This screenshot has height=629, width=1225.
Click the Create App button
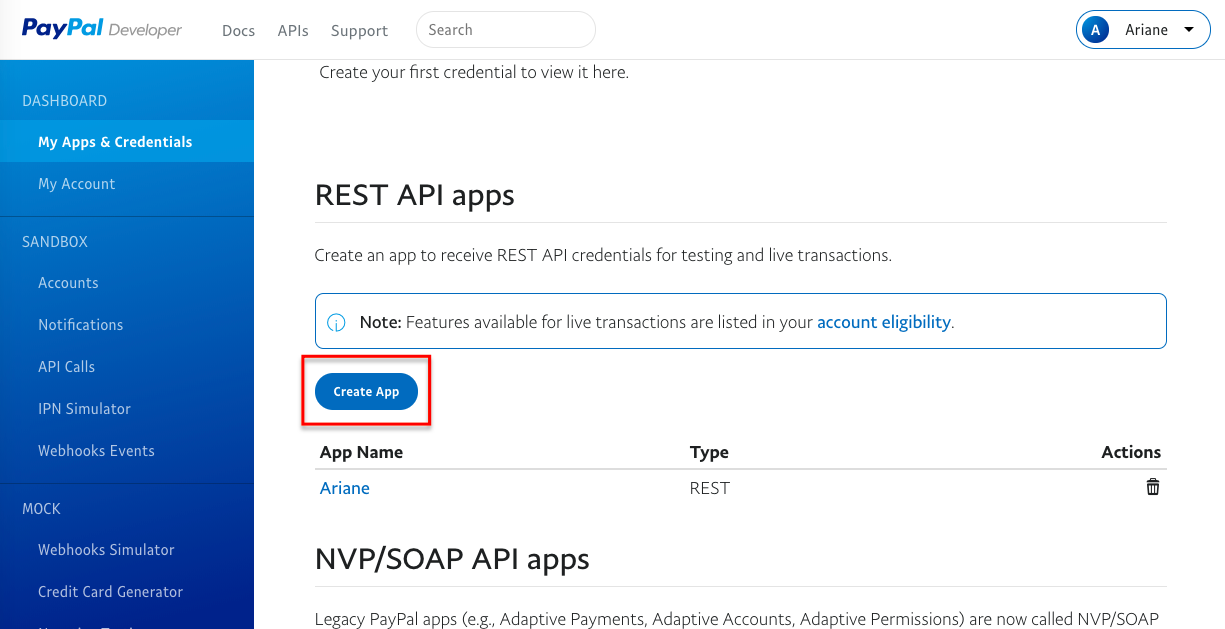point(366,392)
